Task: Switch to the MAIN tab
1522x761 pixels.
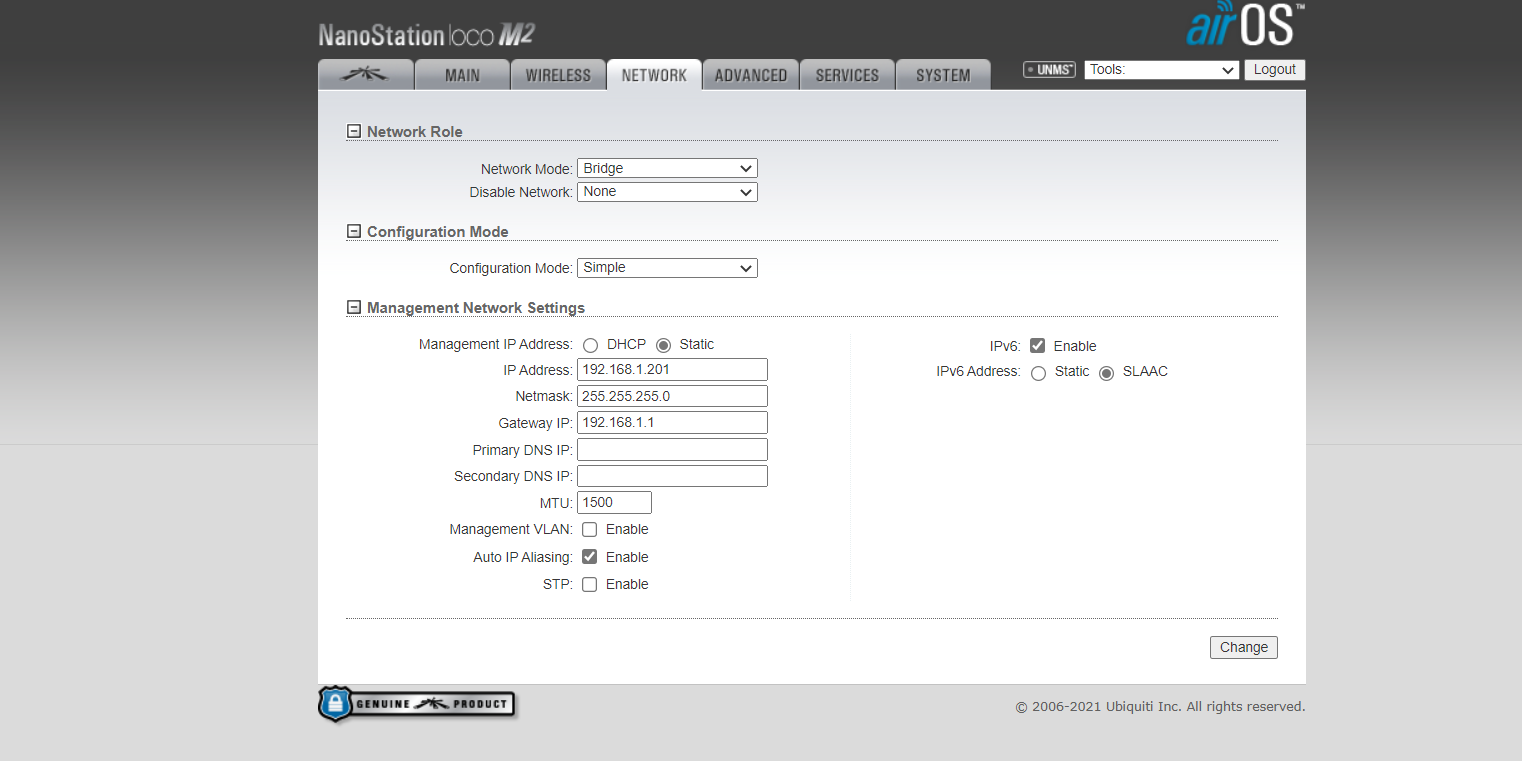Action: click(462, 75)
